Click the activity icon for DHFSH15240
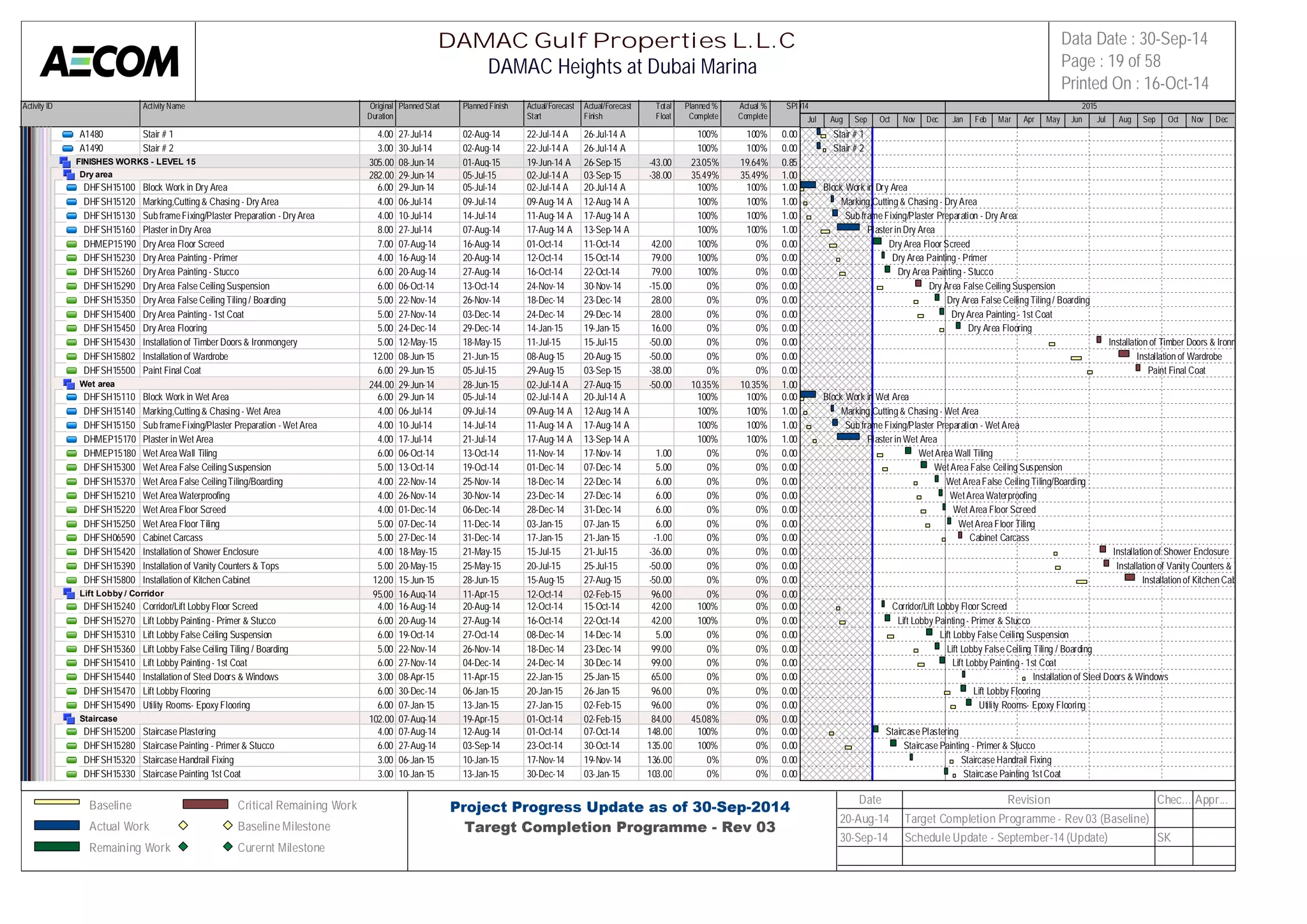This screenshot has width=1307, height=924. click(71, 607)
